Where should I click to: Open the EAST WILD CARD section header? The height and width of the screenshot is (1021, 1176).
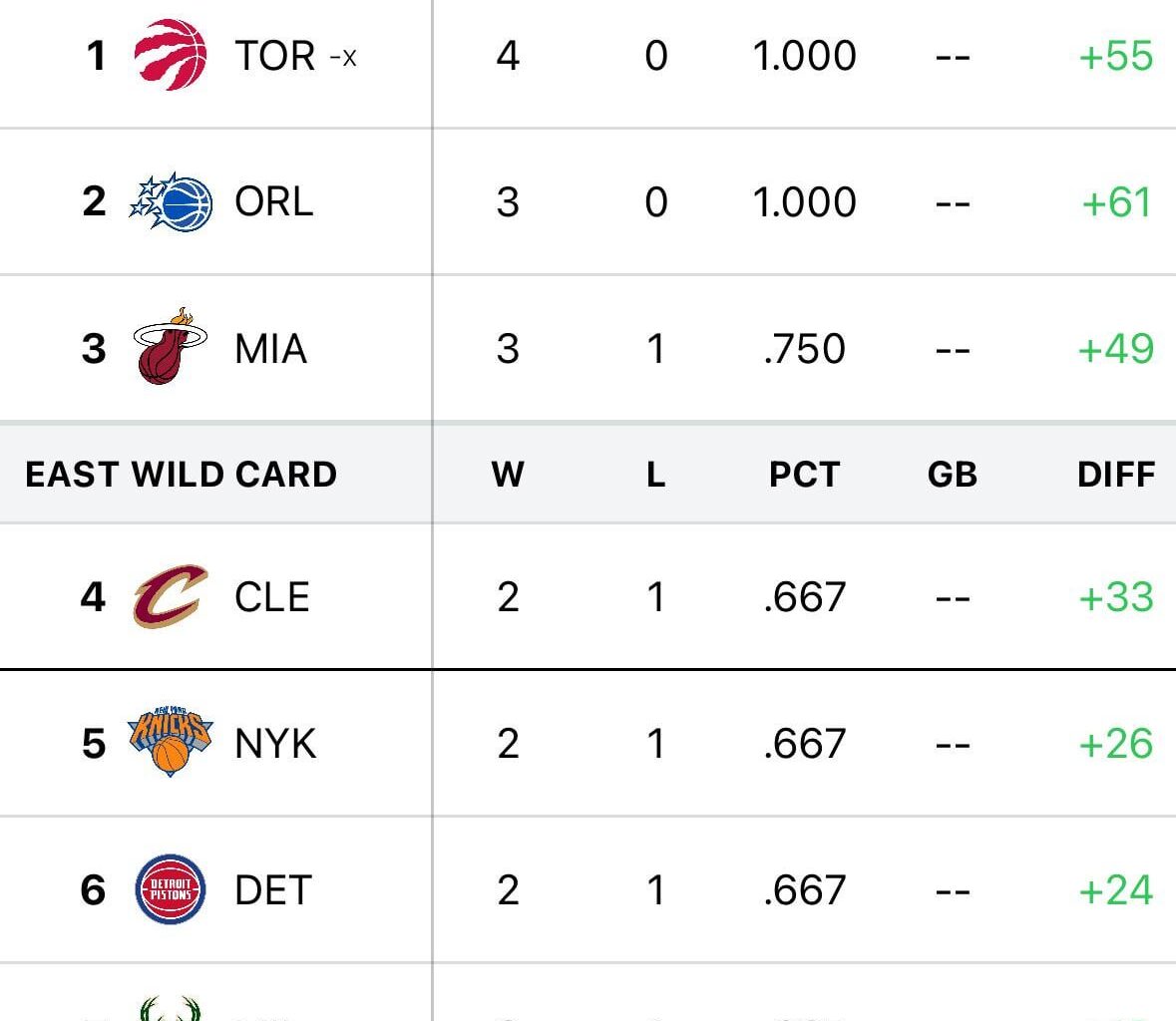pyautogui.click(x=180, y=475)
